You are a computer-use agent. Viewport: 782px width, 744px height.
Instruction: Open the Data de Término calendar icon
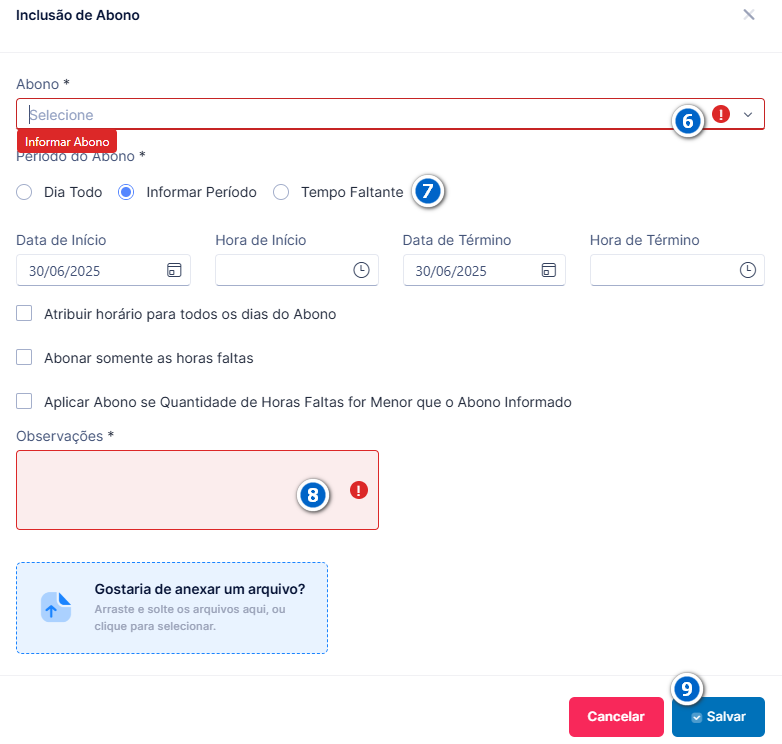pyautogui.click(x=549, y=270)
